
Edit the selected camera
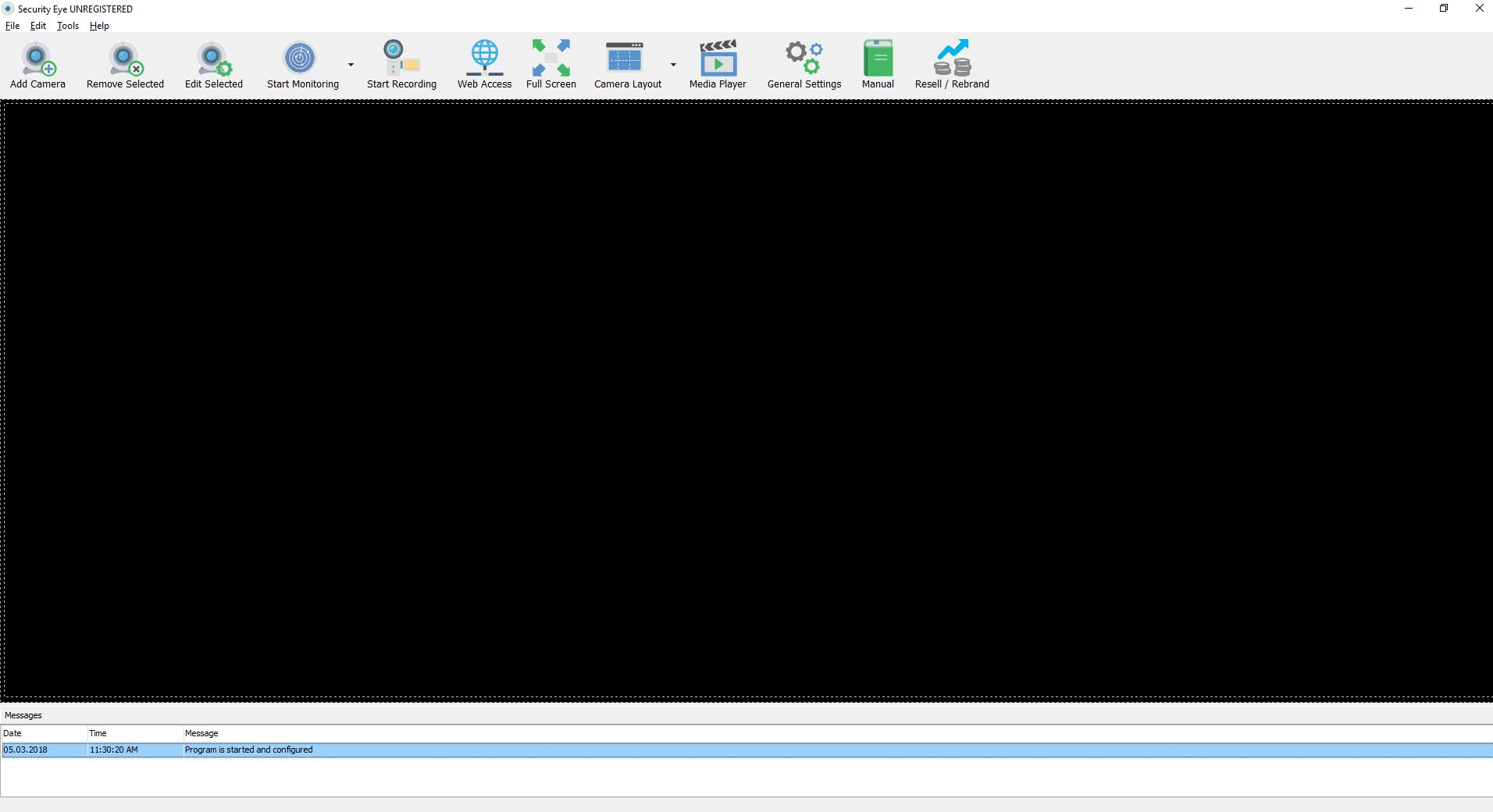(213, 62)
